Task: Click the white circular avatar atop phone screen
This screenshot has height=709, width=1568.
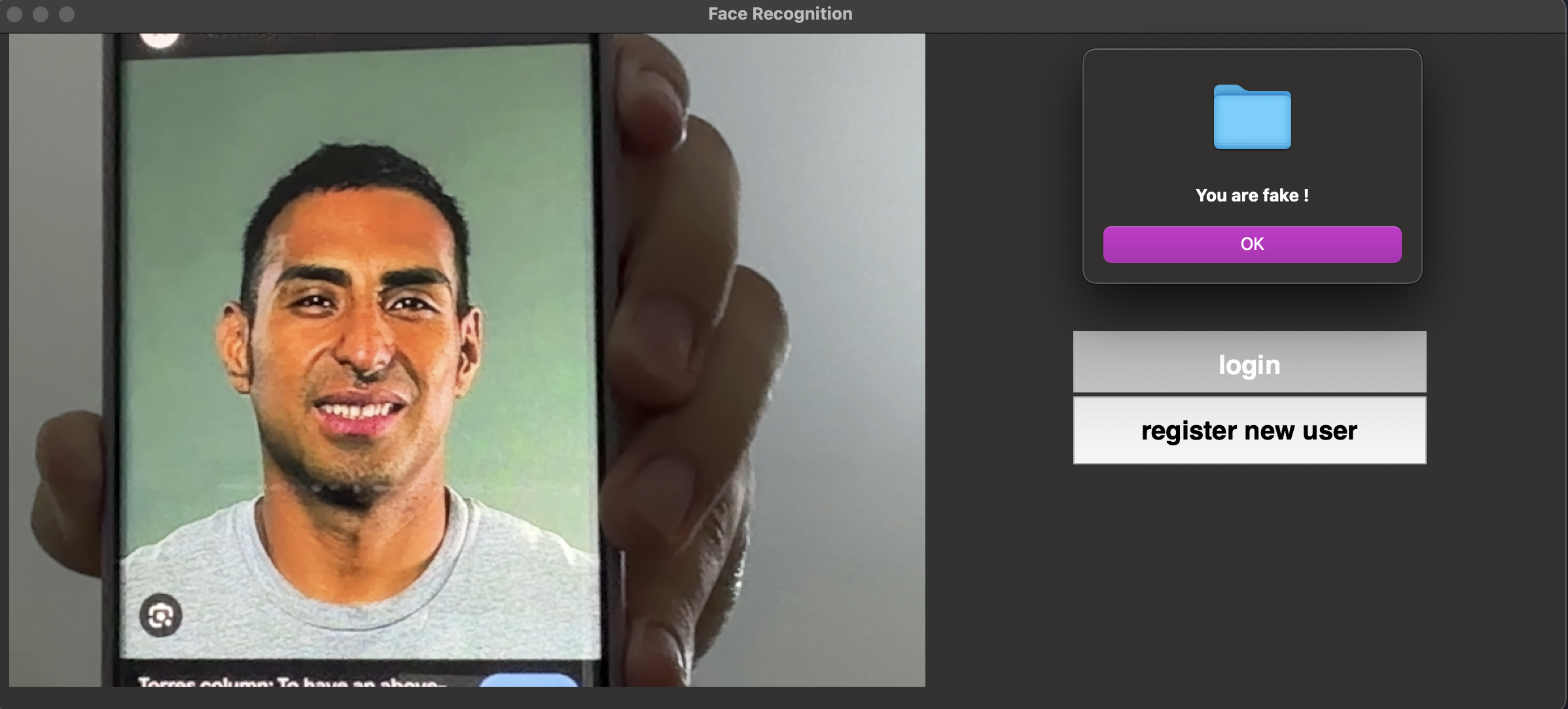Action: click(160, 39)
